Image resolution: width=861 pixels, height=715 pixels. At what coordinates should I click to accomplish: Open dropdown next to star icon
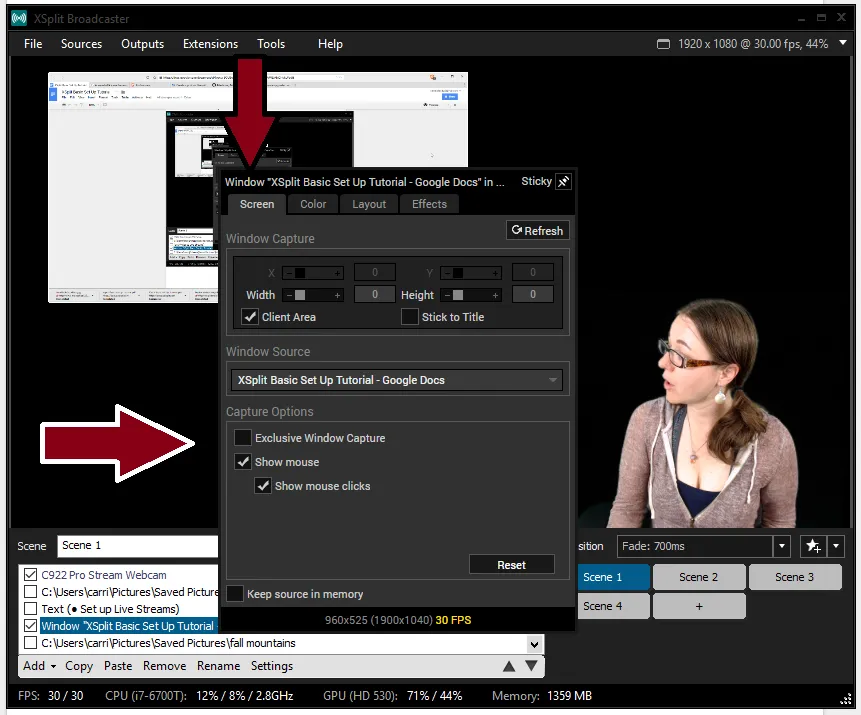tap(836, 546)
